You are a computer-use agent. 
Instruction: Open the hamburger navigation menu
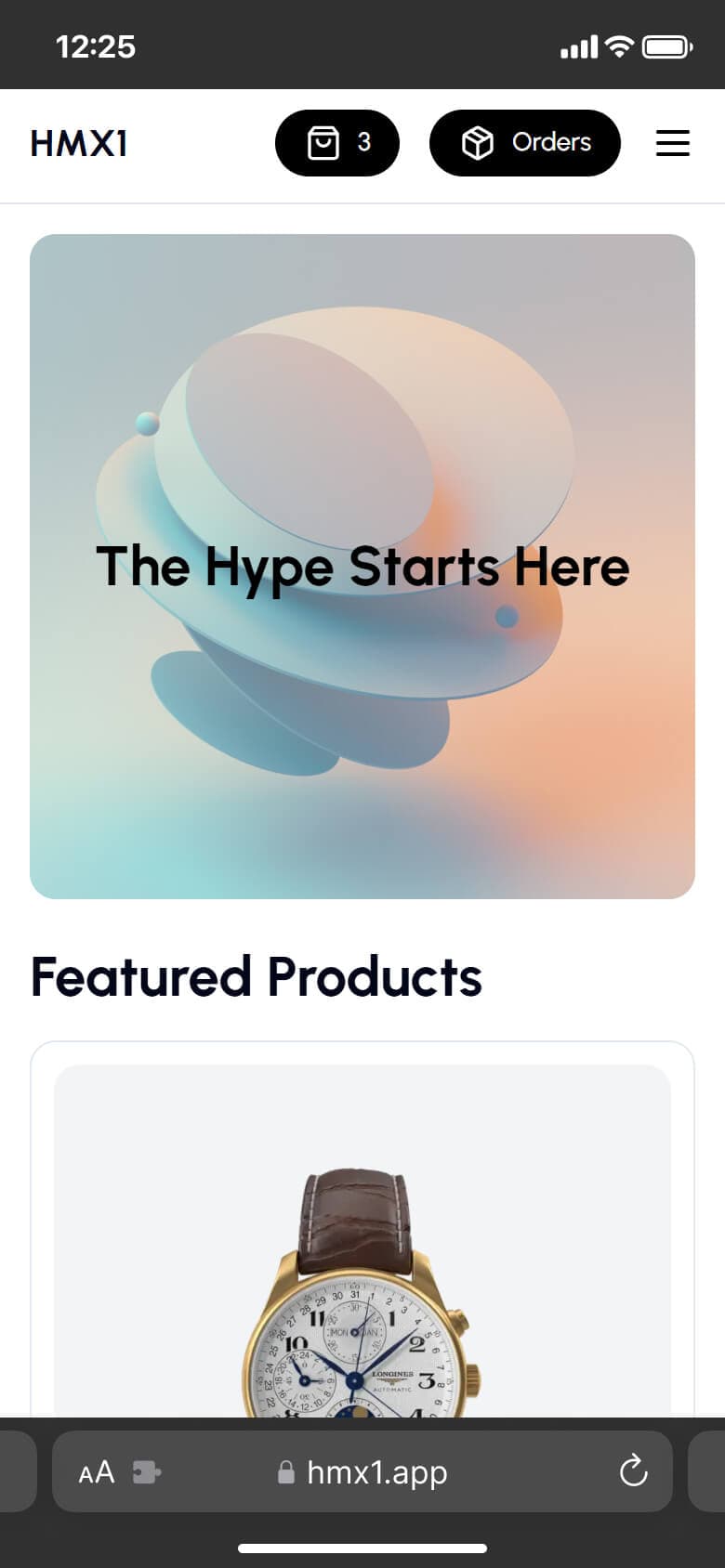coord(672,143)
